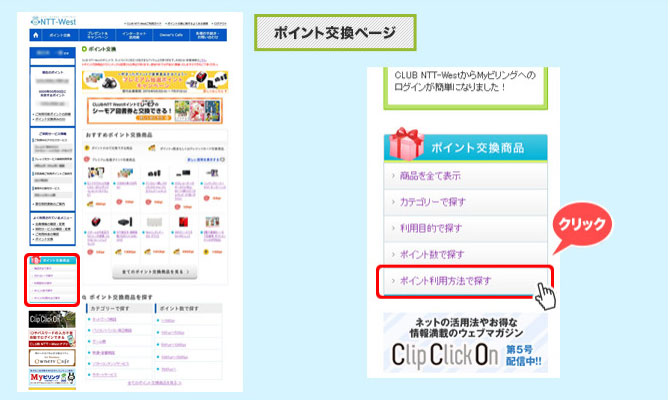Viewport: 670px width, 400px height.
Task: Click the black router product thumbnail
Action: [125, 222]
